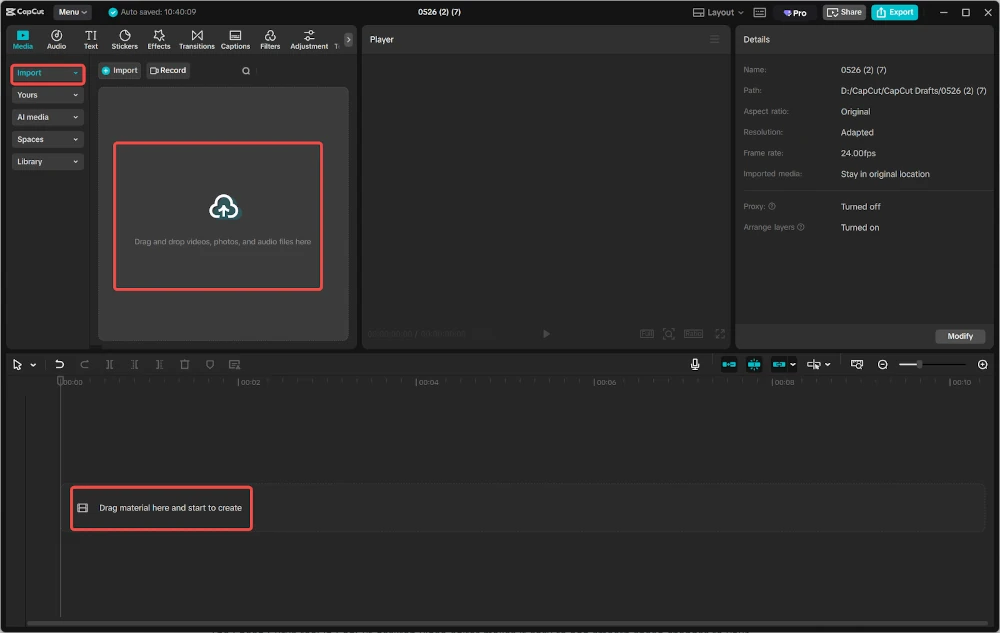Delete left of playhead
Screen dimensions: 1000x633
coord(135,365)
